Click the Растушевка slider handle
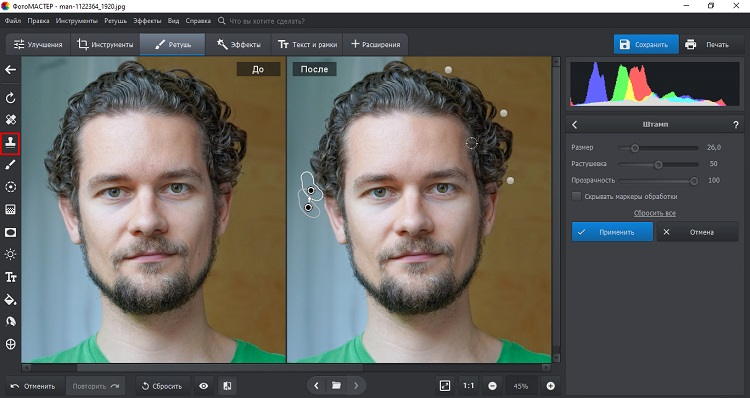Viewport: 750px width, 398px height. click(x=659, y=165)
